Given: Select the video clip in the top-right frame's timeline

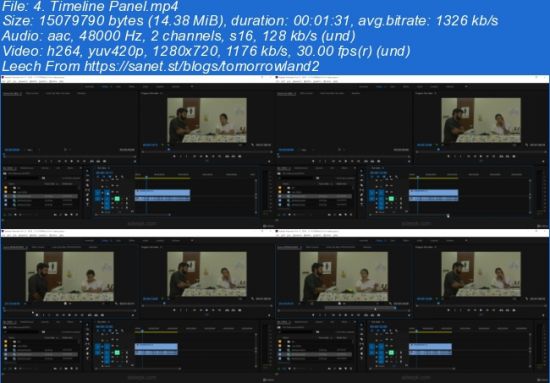Looking at the screenshot, I should click(x=434, y=193).
